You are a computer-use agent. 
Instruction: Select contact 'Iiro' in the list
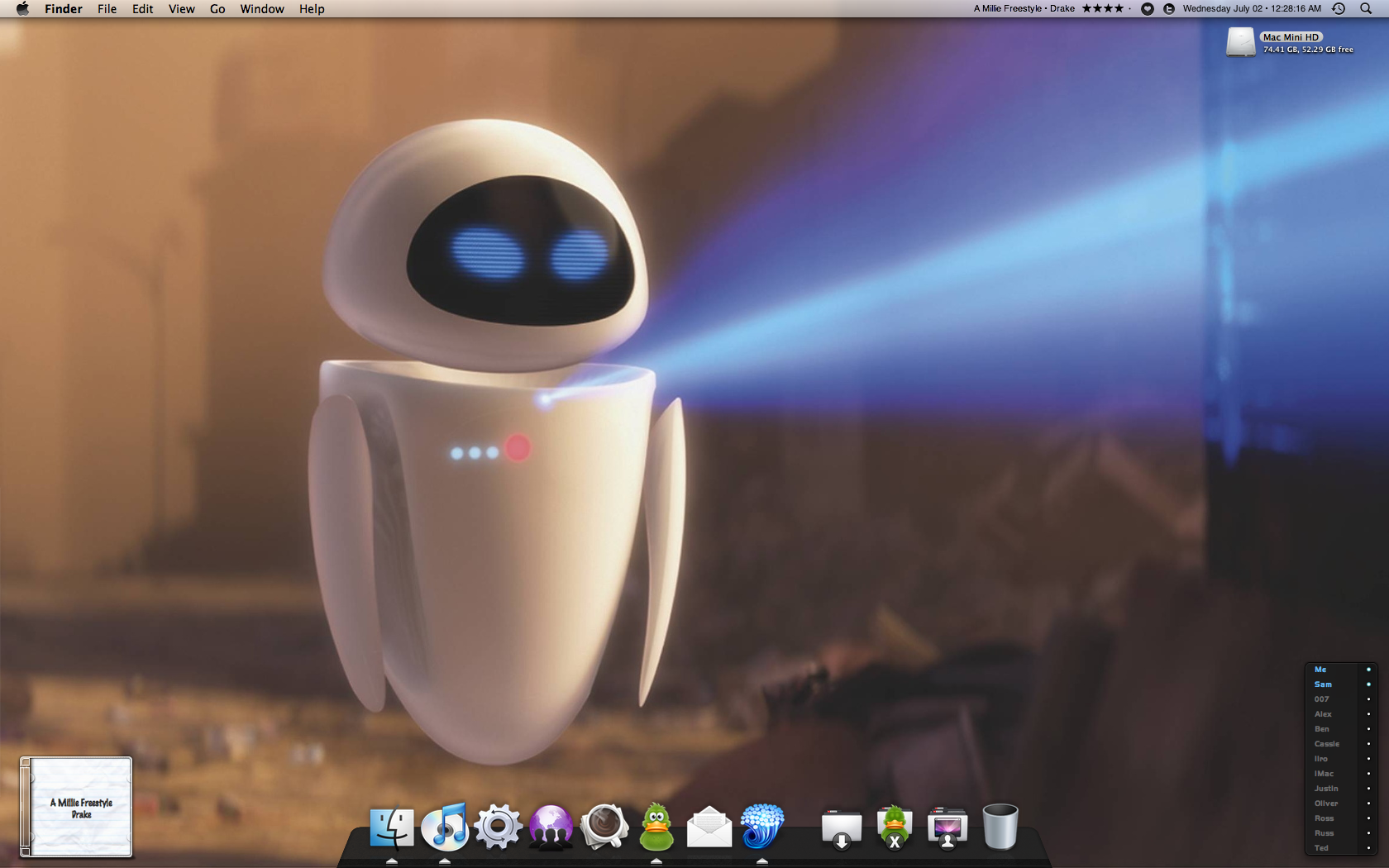(1321, 759)
